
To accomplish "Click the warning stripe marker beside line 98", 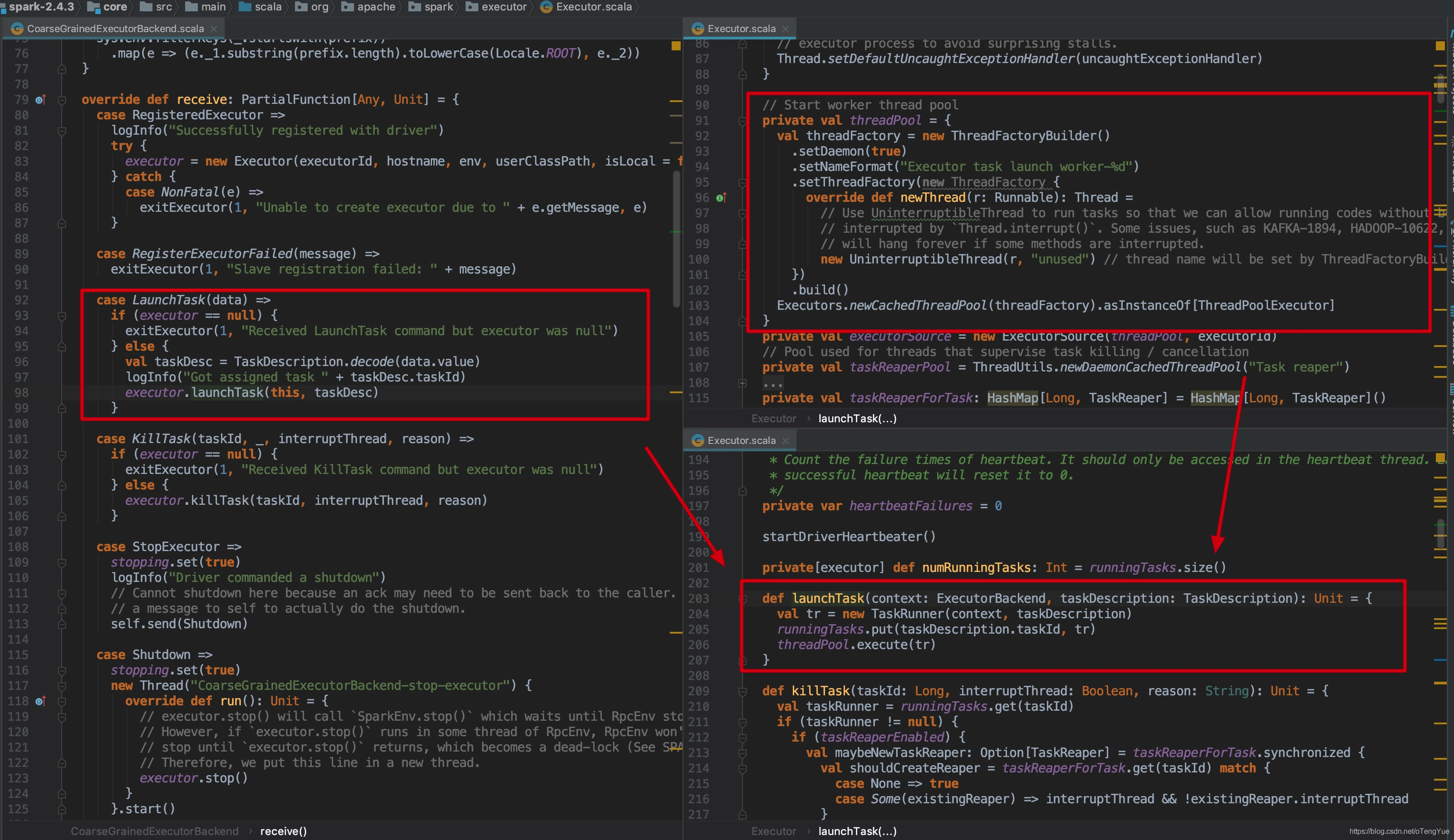I will tap(676, 393).
